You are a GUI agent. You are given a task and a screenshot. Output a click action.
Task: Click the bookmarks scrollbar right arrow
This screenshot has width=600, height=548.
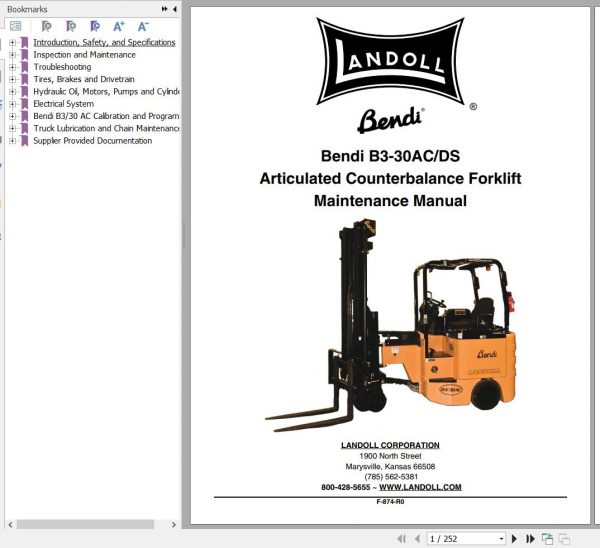point(174,525)
